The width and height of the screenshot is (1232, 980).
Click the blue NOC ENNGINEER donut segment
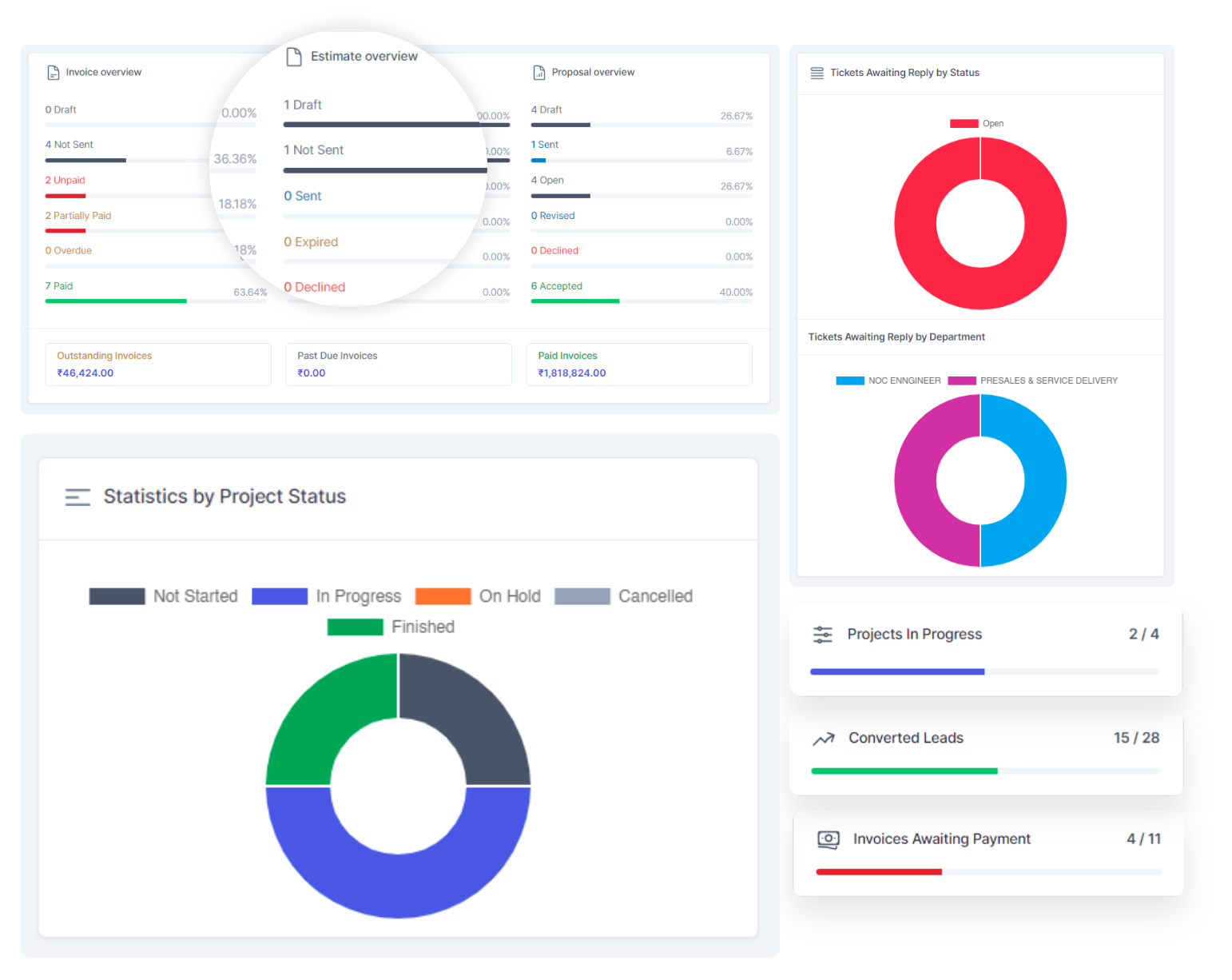click(1045, 480)
